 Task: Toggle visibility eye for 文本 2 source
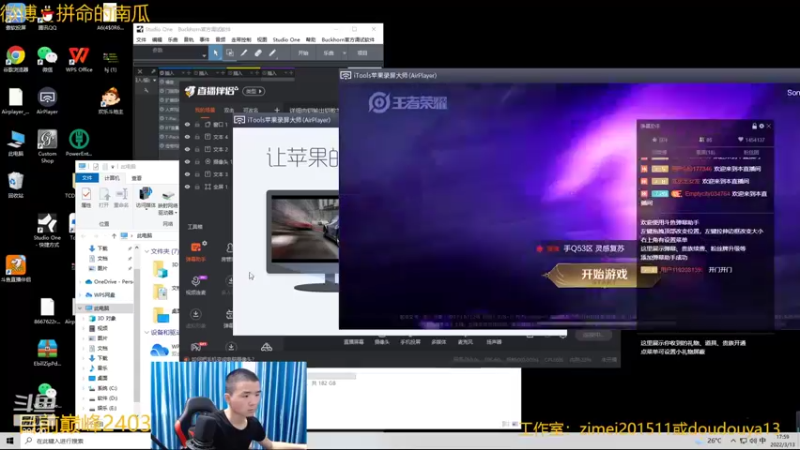coord(187,149)
